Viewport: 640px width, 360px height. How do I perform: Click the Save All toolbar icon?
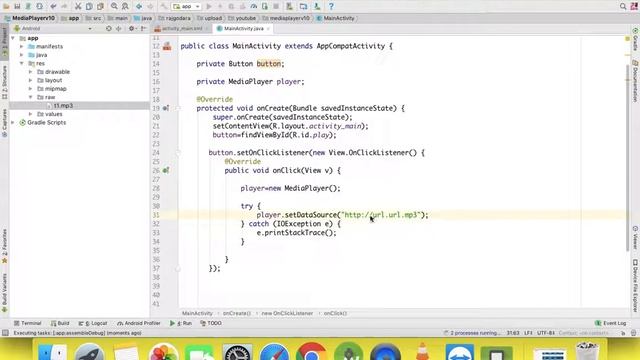coord(17,7)
